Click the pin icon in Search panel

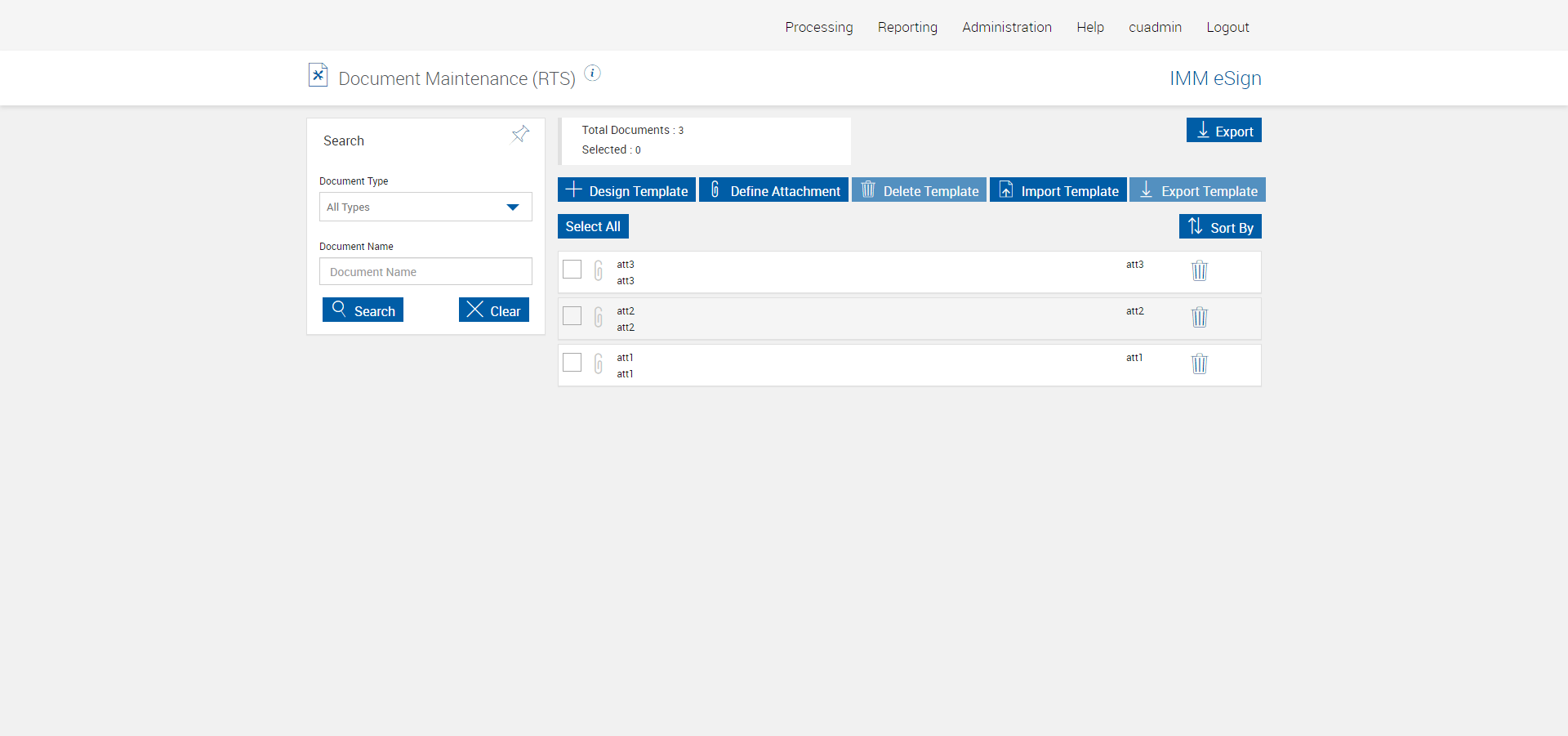pos(520,134)
